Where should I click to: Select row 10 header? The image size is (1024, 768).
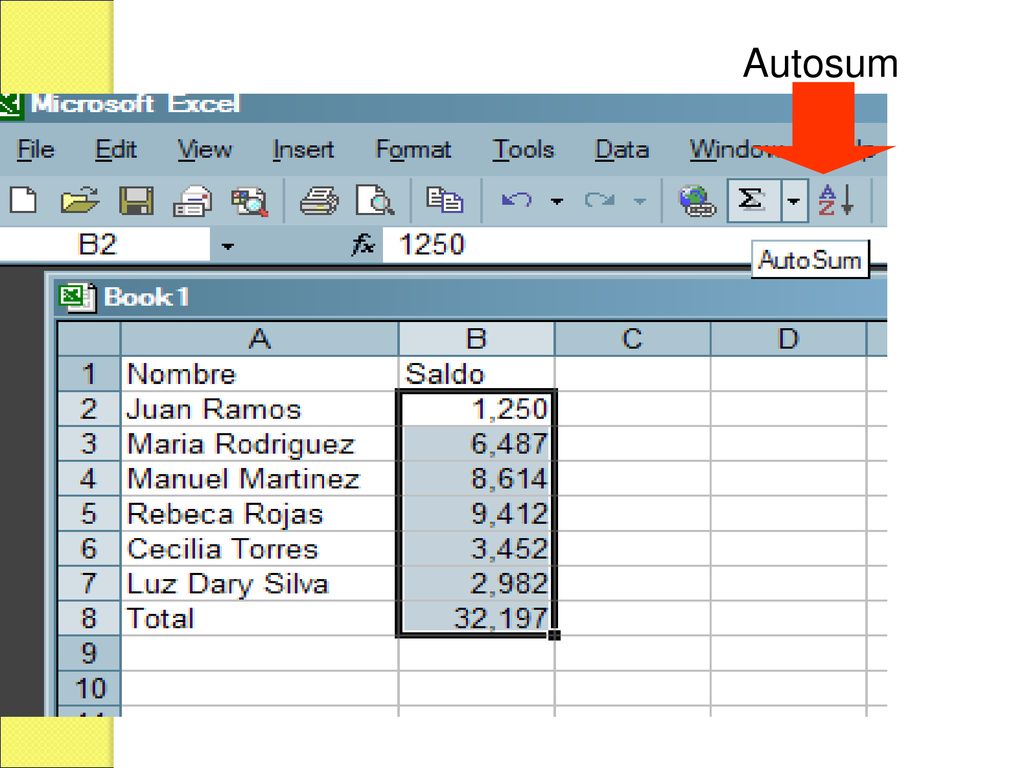(x=89, y=688)
